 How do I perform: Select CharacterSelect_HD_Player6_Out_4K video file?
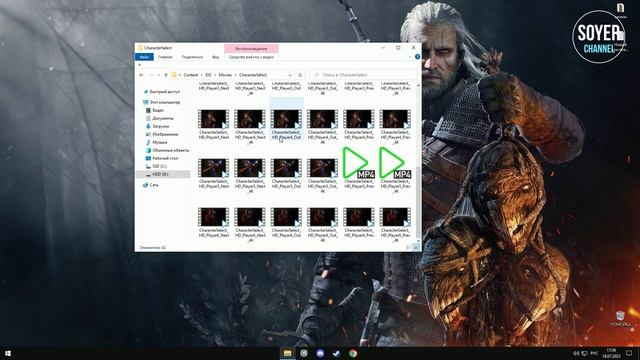[322, 224]
